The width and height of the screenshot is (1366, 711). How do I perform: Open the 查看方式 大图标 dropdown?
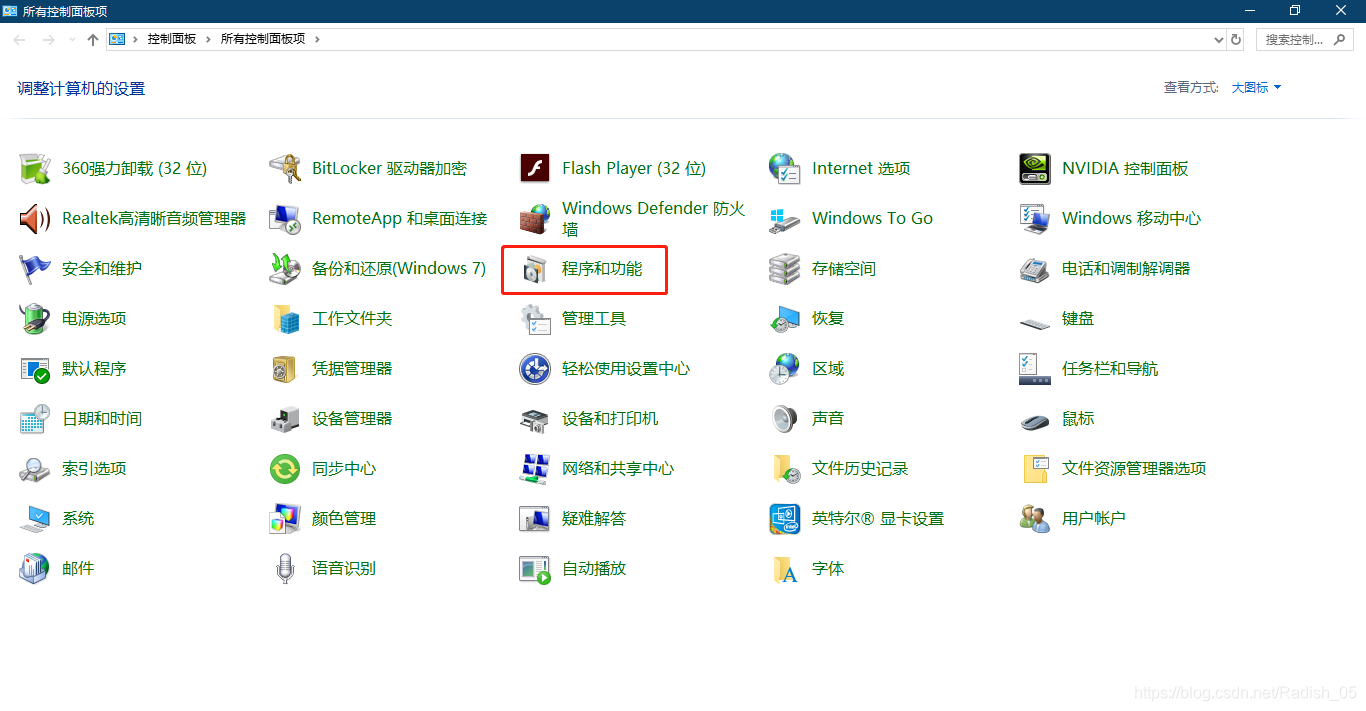point(1256,88)
